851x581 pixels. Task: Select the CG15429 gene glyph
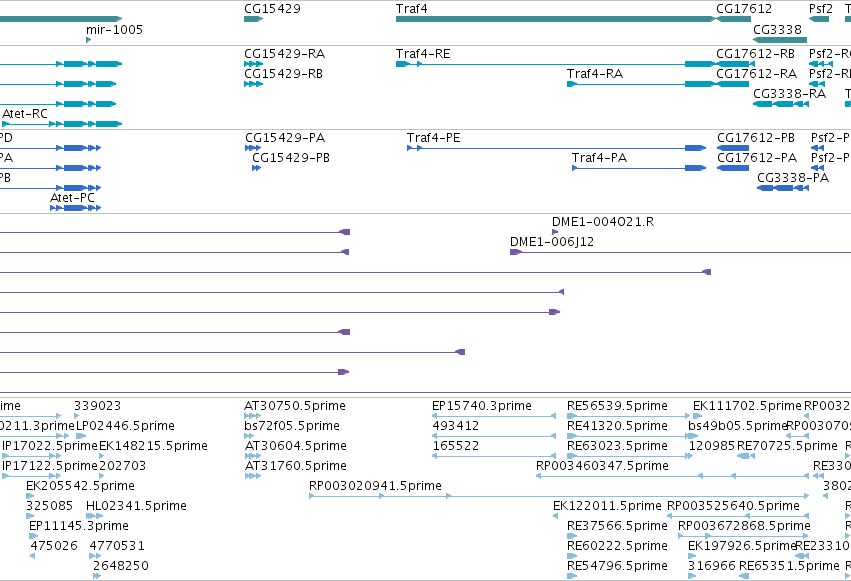pos(253,19)
